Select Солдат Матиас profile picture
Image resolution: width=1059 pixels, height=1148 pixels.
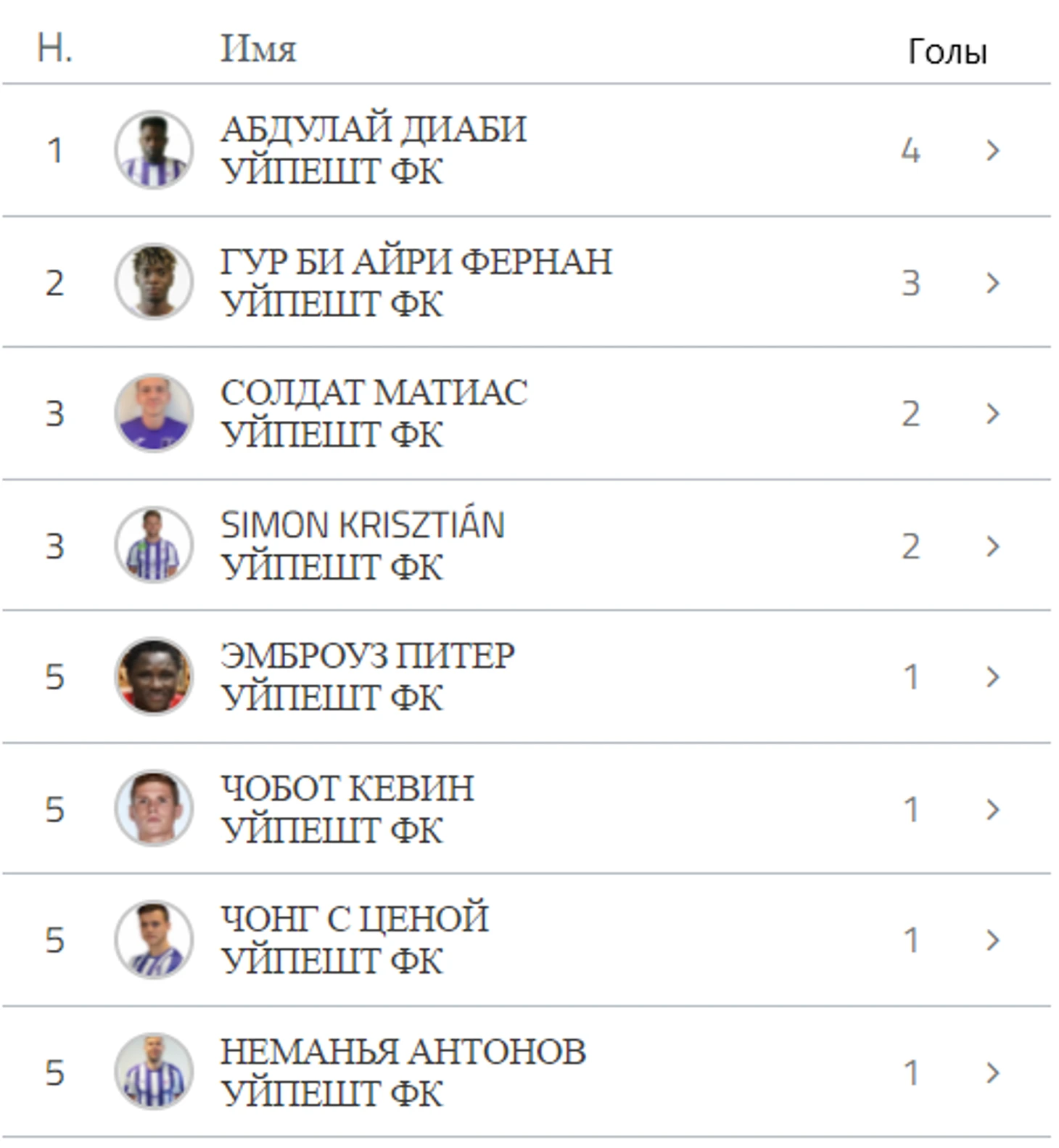[154, 414]
